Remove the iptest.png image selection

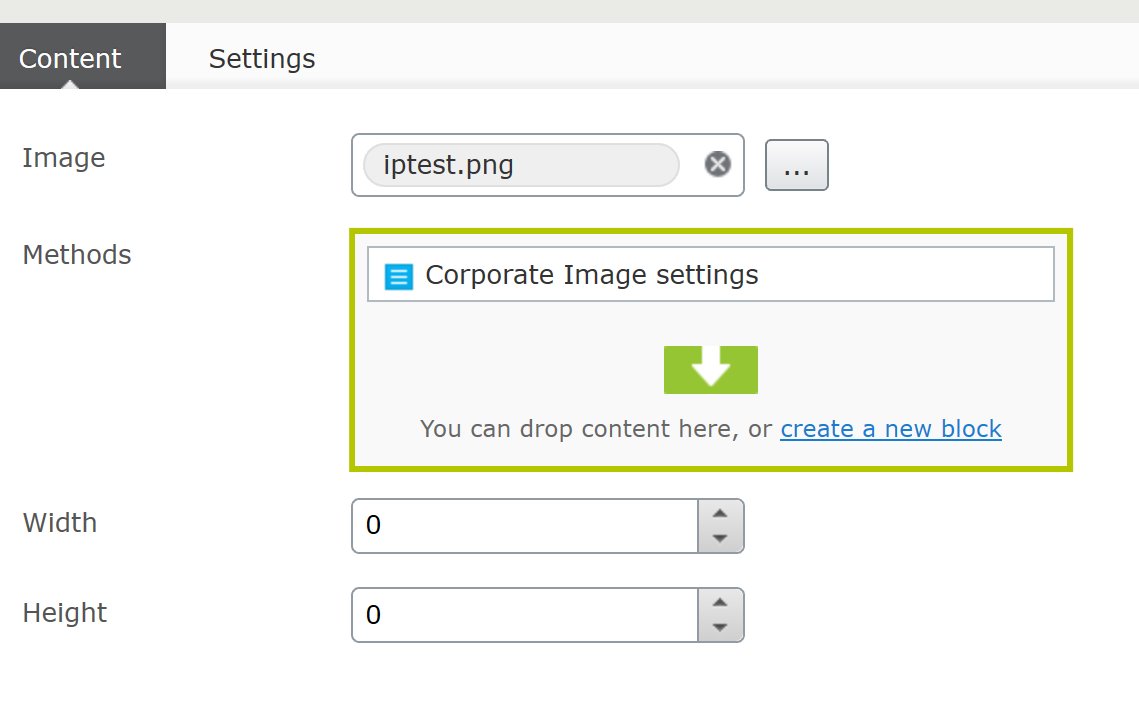coord(717,164)
